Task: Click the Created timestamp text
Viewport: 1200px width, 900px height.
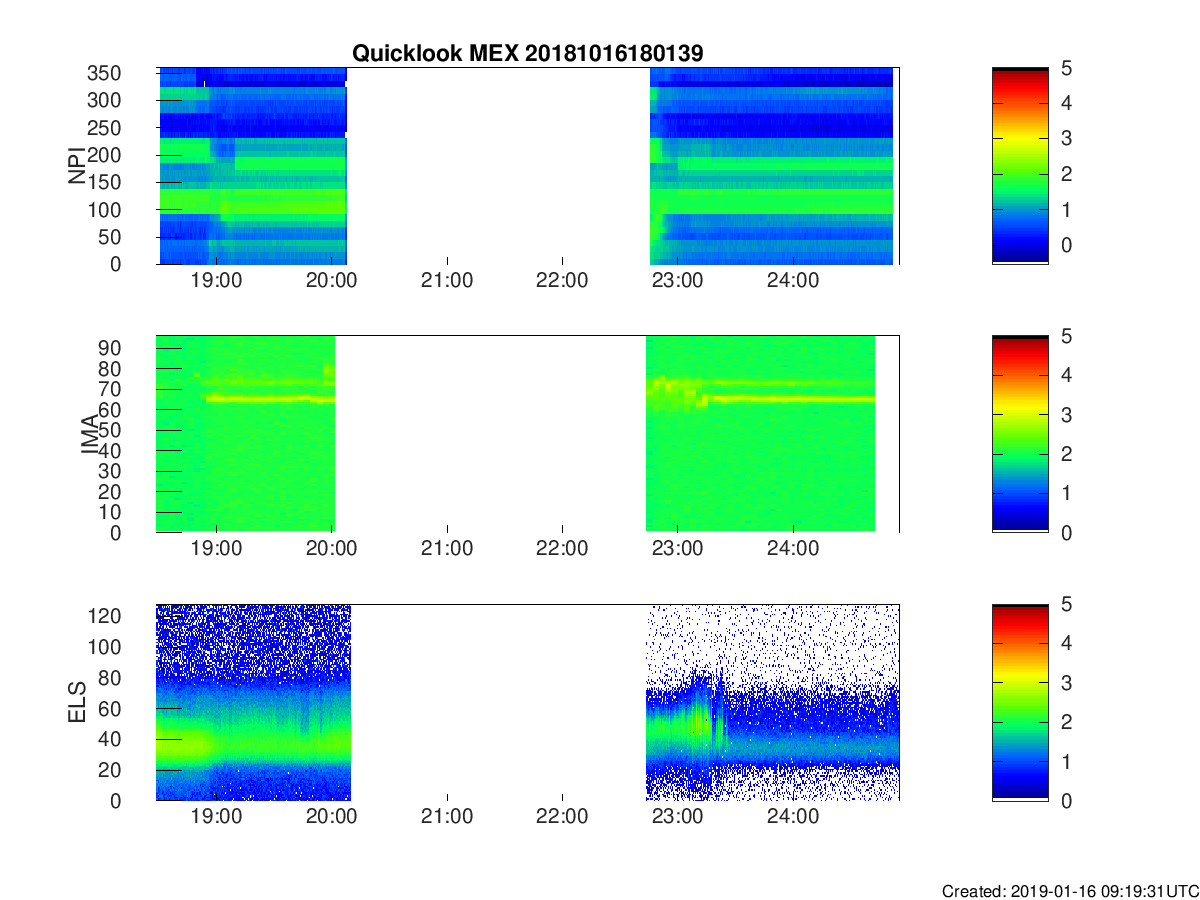Action: 1070,890
